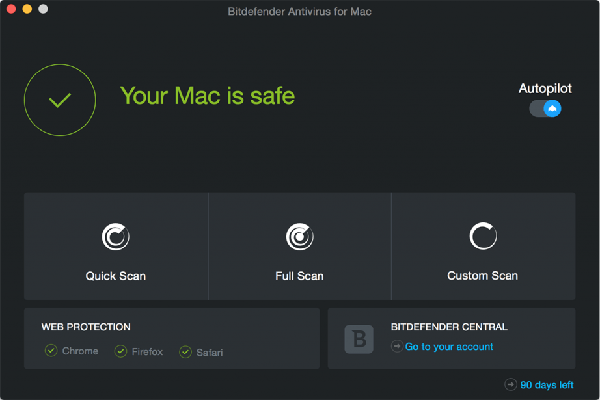The image size is (600, 400).
Task: Click the Bitdefender B logo icon
Action: 359,338
